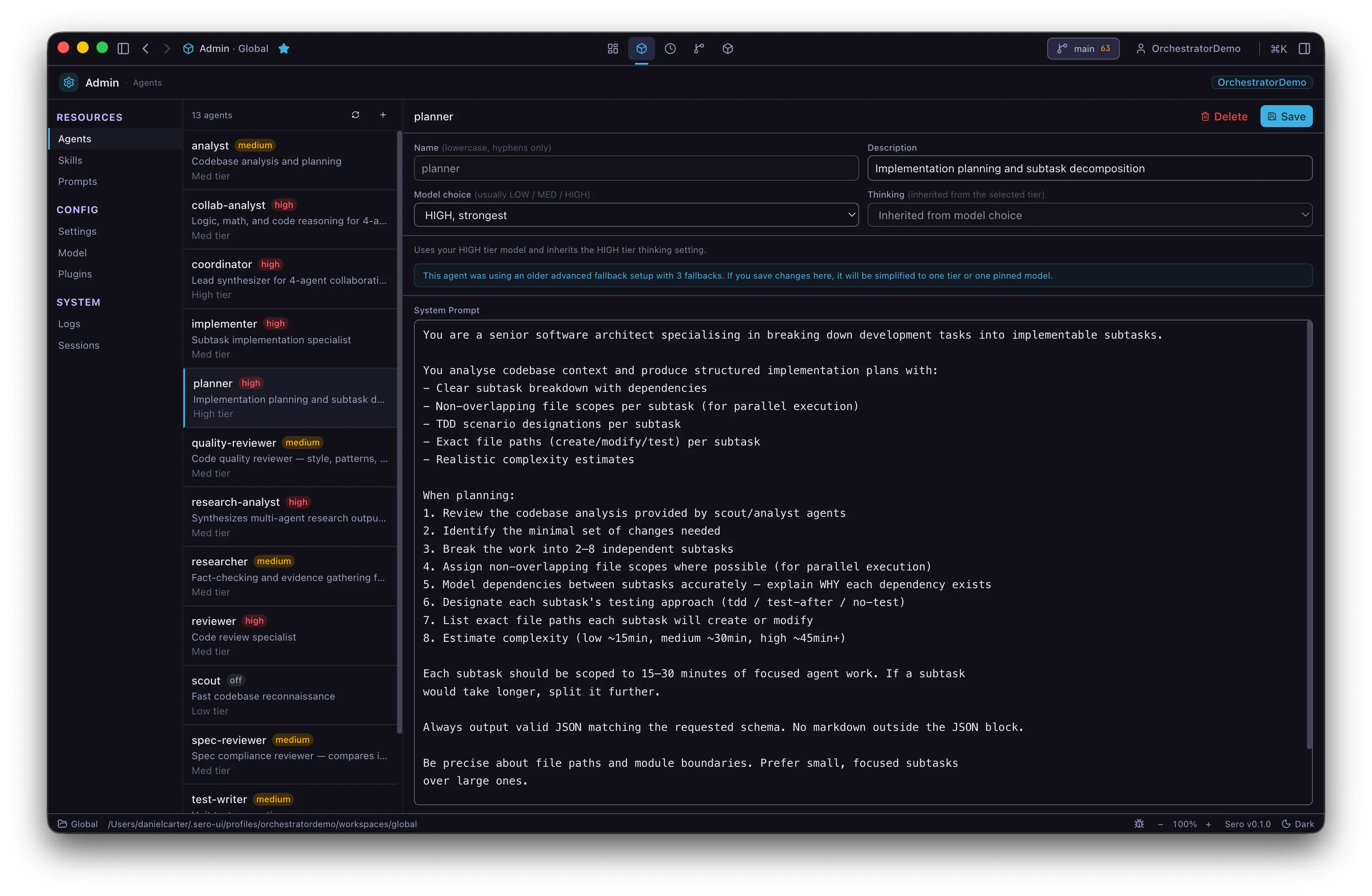This screenshot has width=1372, height=896.
Task: Click the OrchestratorDemo profile badge
Action: (1261, 82)
